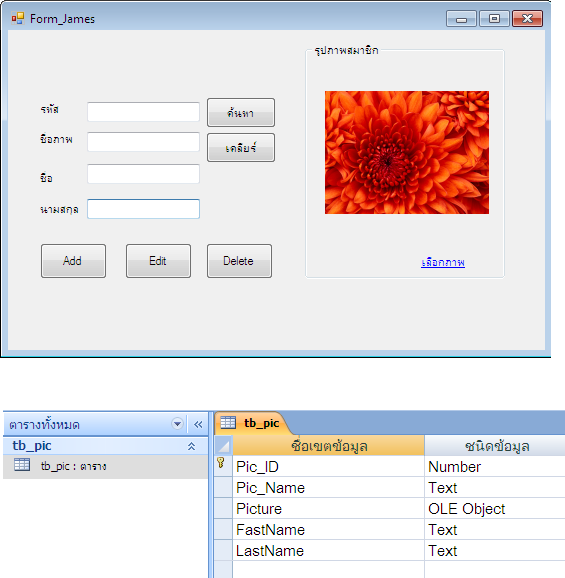Image resolution: width=565 pixels, height=578 pixels.
Task: Click the นามสกุล last name field
Action: pyautogui.click(x=143, y=209)
